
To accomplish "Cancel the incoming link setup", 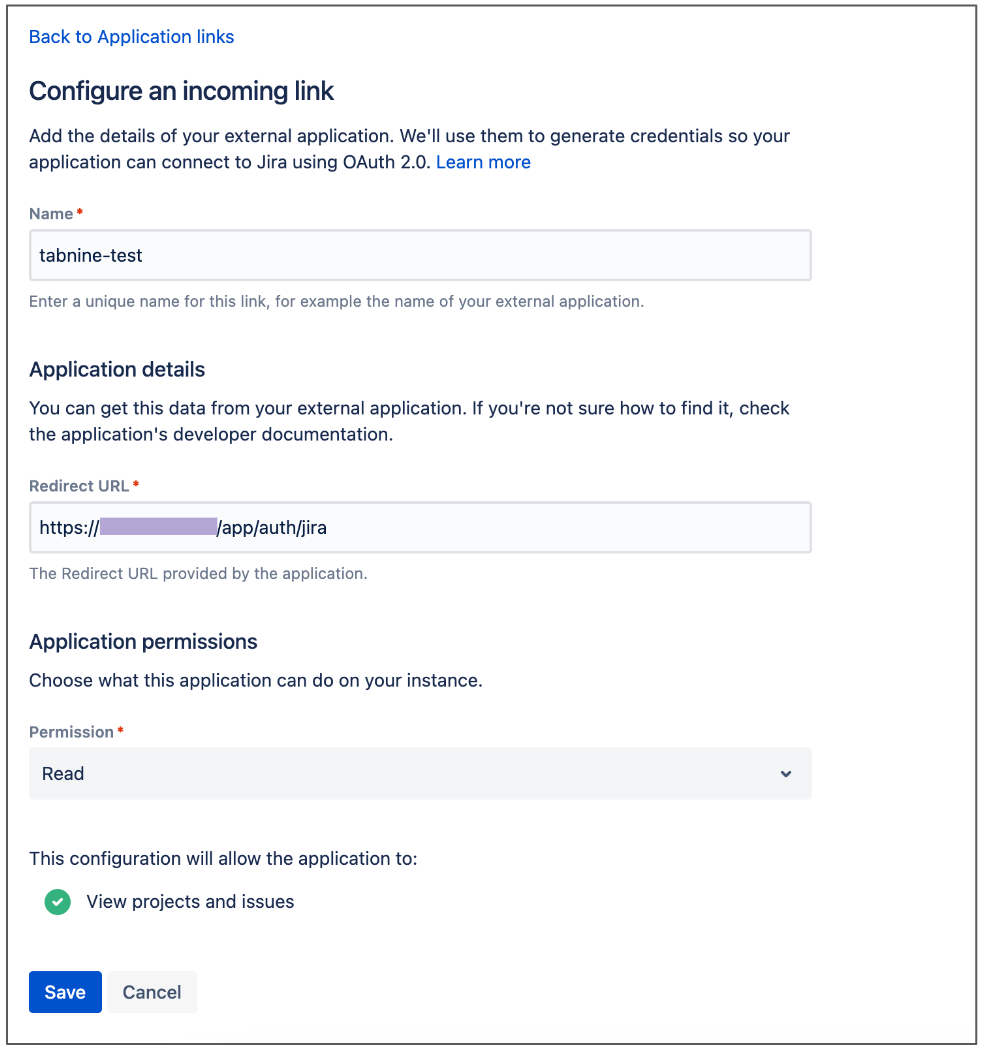I will pyautogui.click(x=152, y=992).
